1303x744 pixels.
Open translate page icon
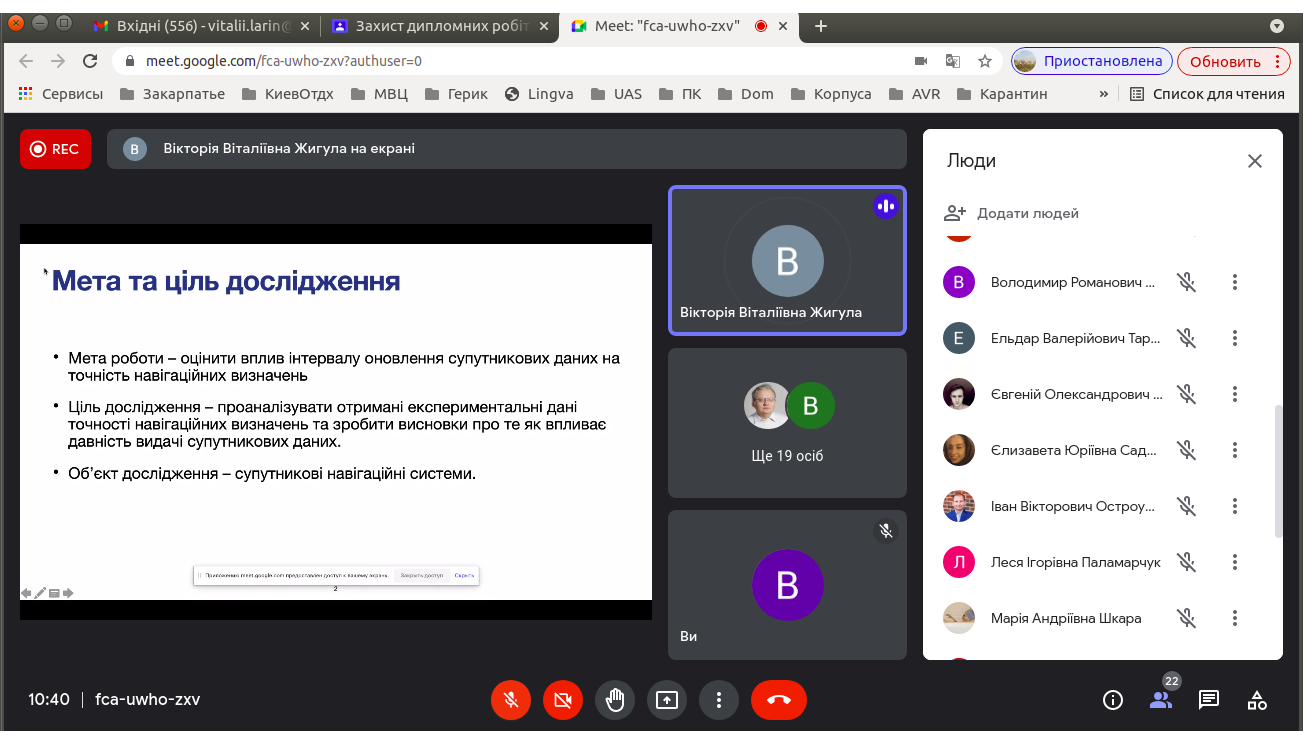point(953,61)
